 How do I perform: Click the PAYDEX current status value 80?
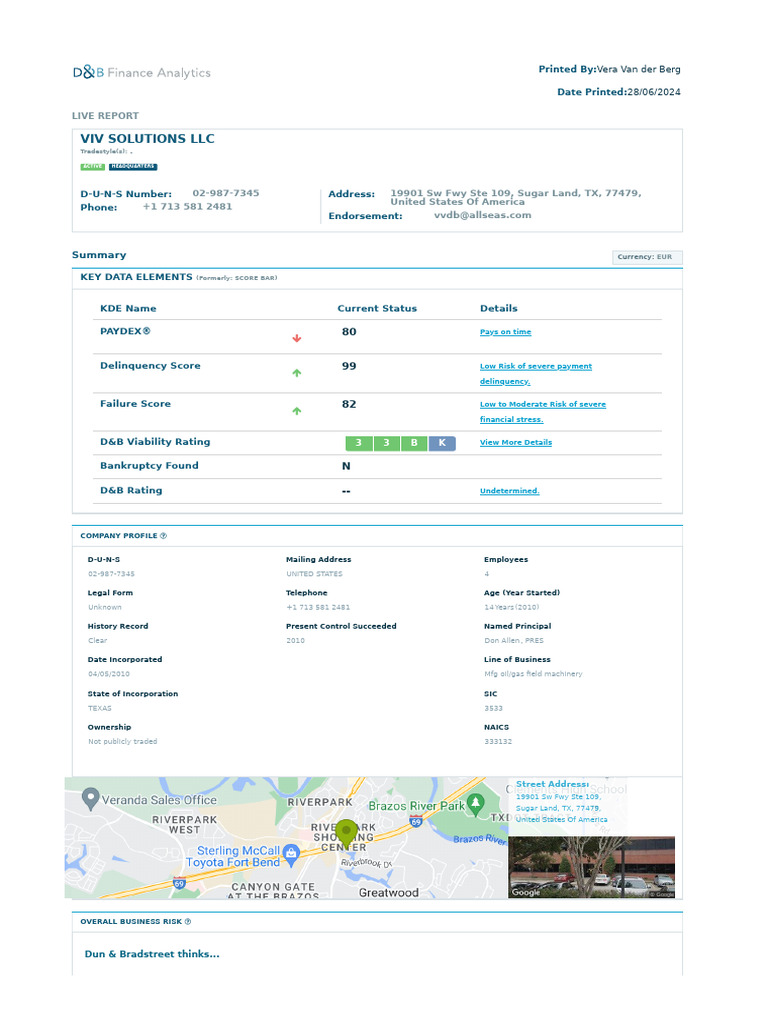point(349,332)
